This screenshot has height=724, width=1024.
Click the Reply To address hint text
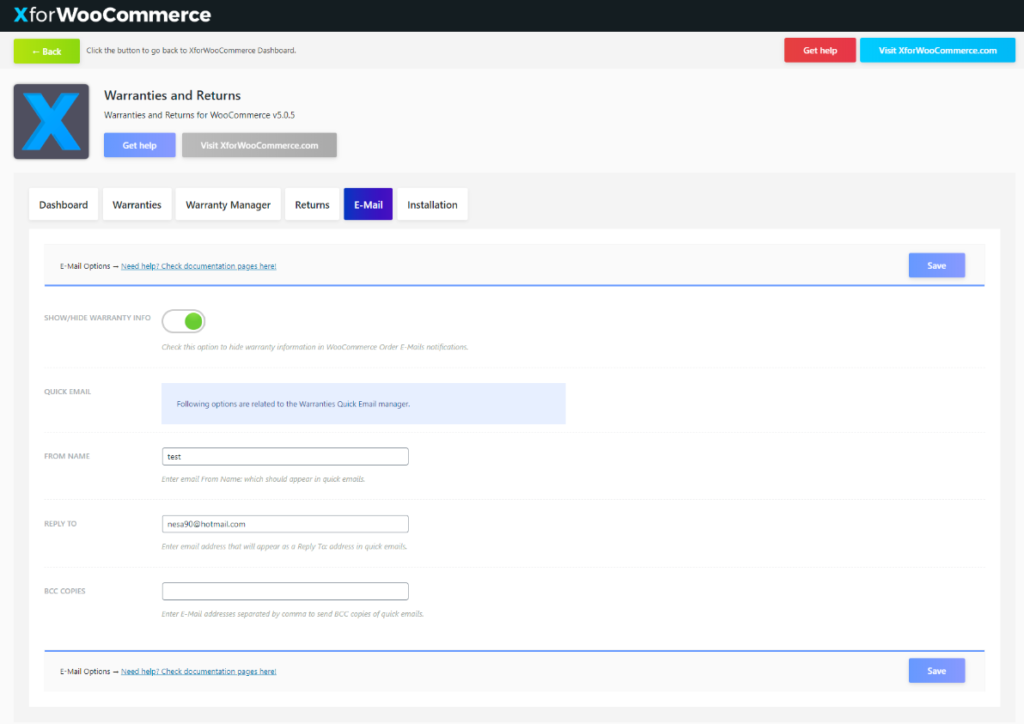[x=284, y=546]
